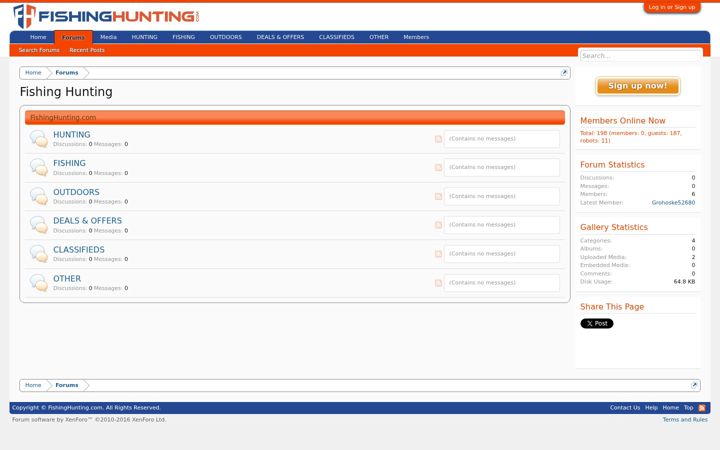Open the Media tab
The height and width of the screenshot is (450, 720).
[x=108, y=37]
